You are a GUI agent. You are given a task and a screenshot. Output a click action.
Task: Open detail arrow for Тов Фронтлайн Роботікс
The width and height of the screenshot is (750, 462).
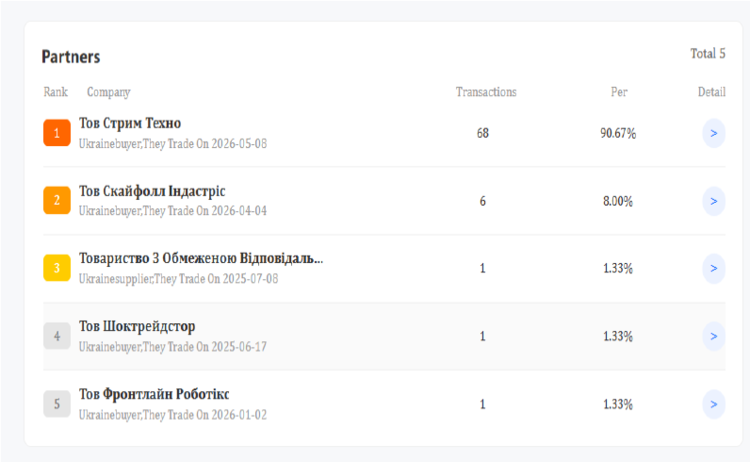pyautogui.click(x=714, y=404)
